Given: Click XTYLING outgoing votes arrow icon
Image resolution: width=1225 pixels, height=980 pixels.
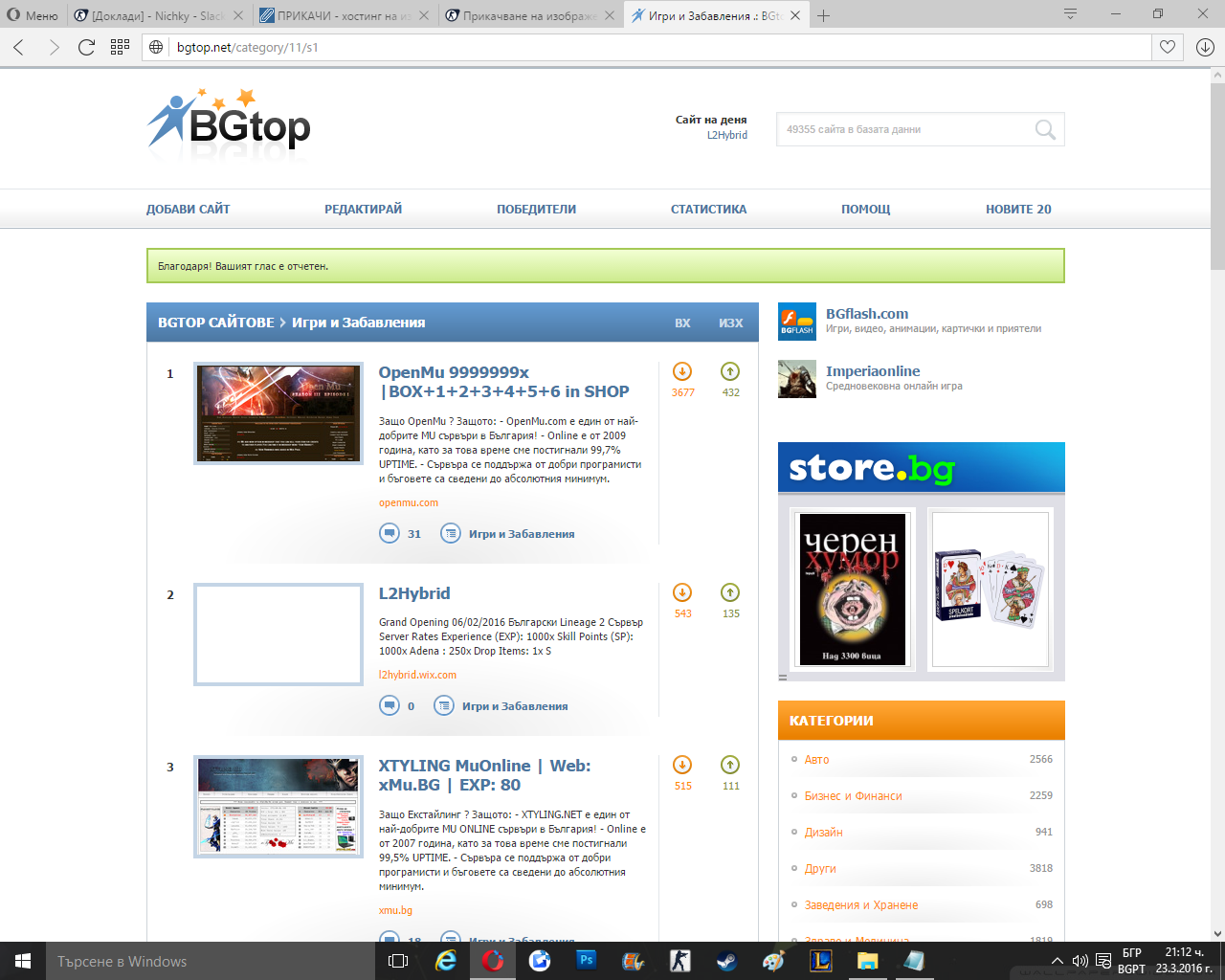Looking at the screenshot, I should (x=730, y=765).
